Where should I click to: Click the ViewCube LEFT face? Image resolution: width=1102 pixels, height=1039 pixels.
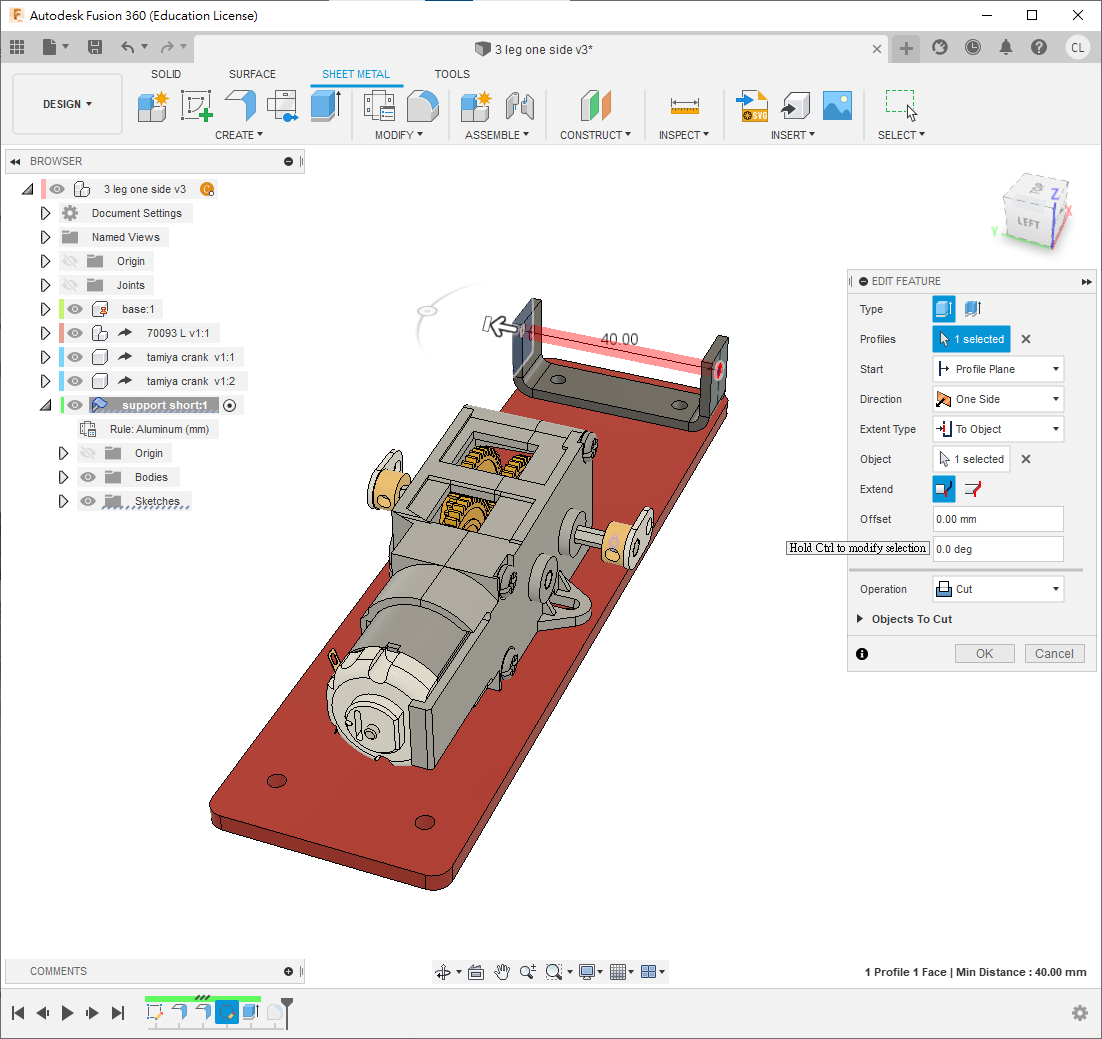[x=1028, y=221]
